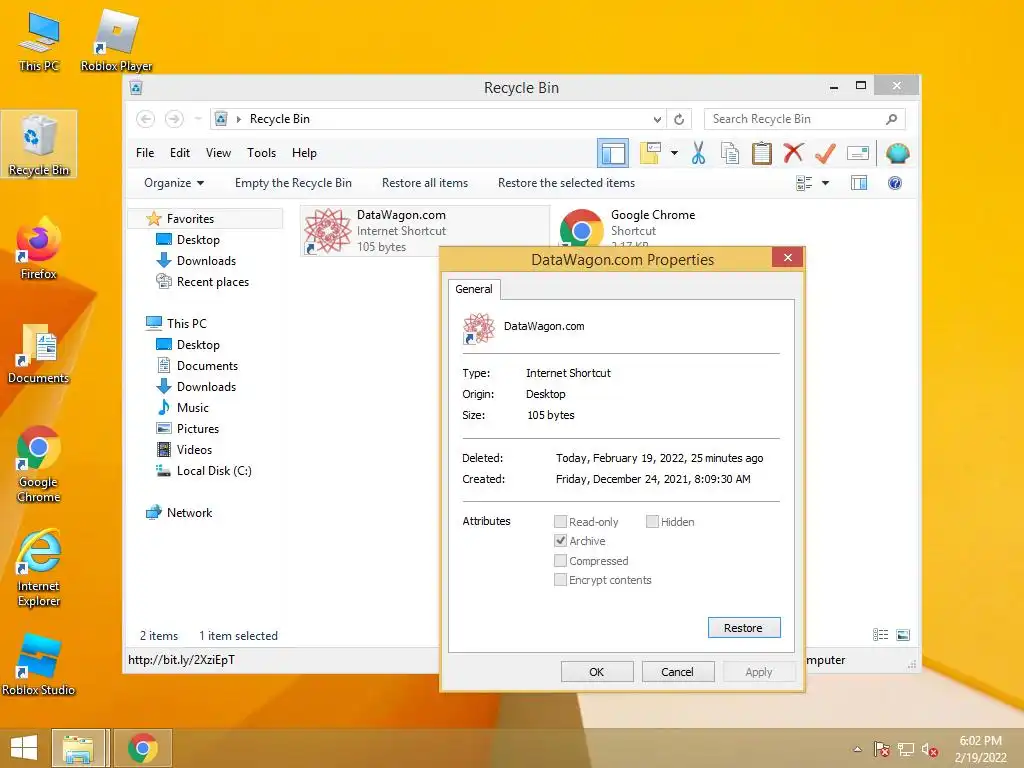Image resolution: width=1024 pixels, height=768 pixels.
Task: Click the Paste clipboard icon
Action: (761, 153)
